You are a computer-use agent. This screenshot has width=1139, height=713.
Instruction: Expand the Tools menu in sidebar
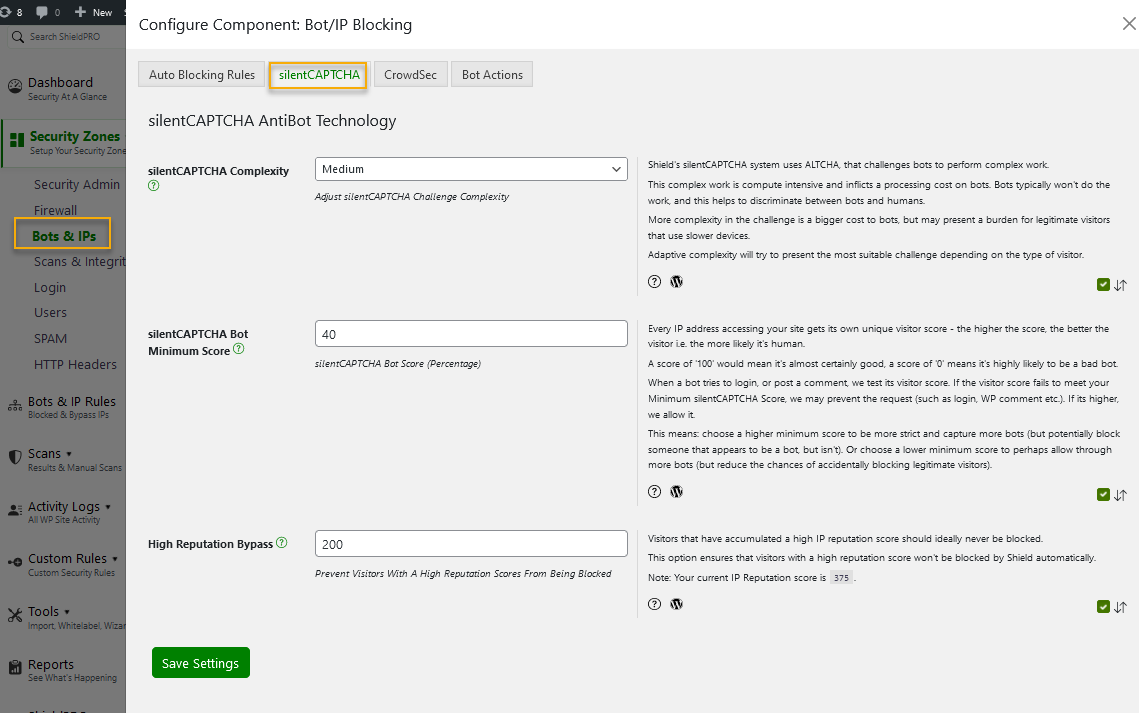click(67, 612)
